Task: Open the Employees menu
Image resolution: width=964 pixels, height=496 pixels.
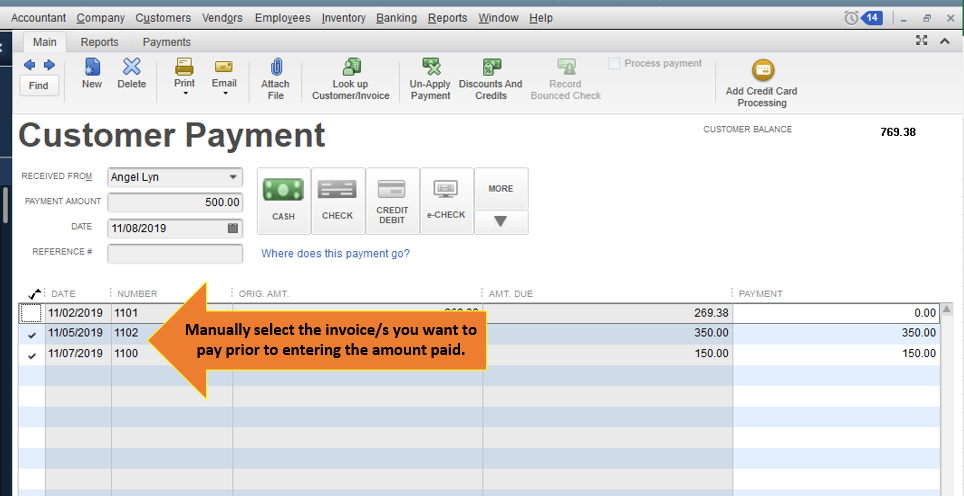Action: [x=283, y=18]
